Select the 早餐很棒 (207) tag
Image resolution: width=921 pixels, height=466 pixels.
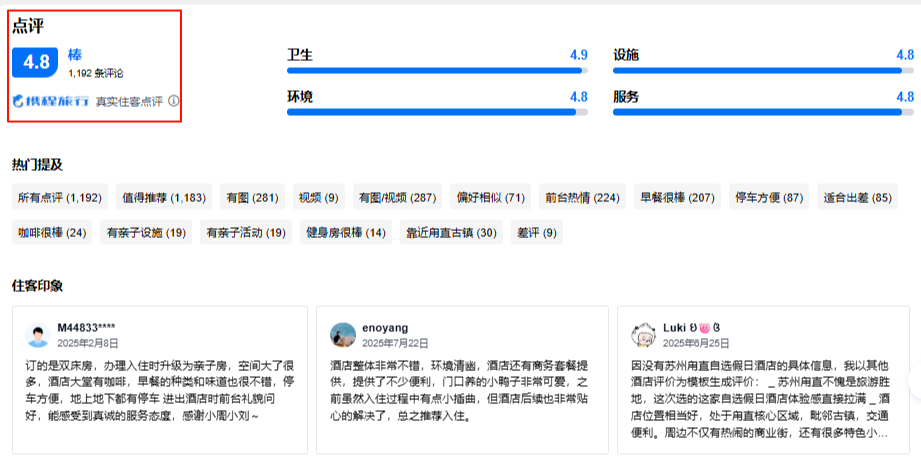click(677, 198)
